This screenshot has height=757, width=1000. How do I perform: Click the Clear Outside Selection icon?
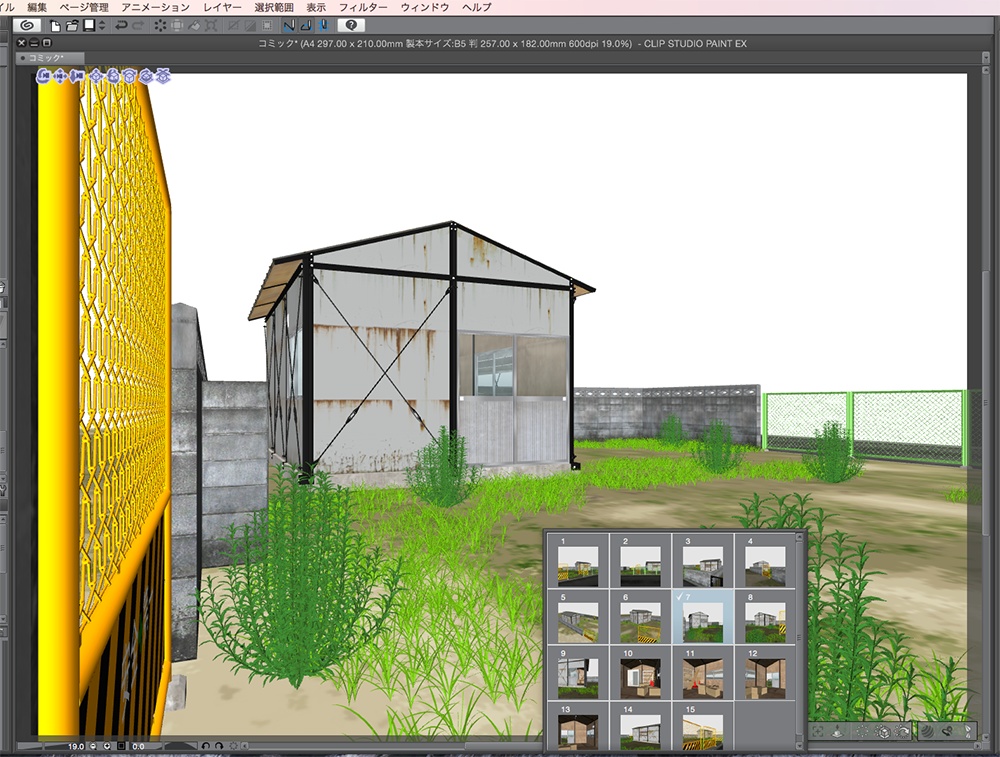pyautogui.click(x=177, y=26)
